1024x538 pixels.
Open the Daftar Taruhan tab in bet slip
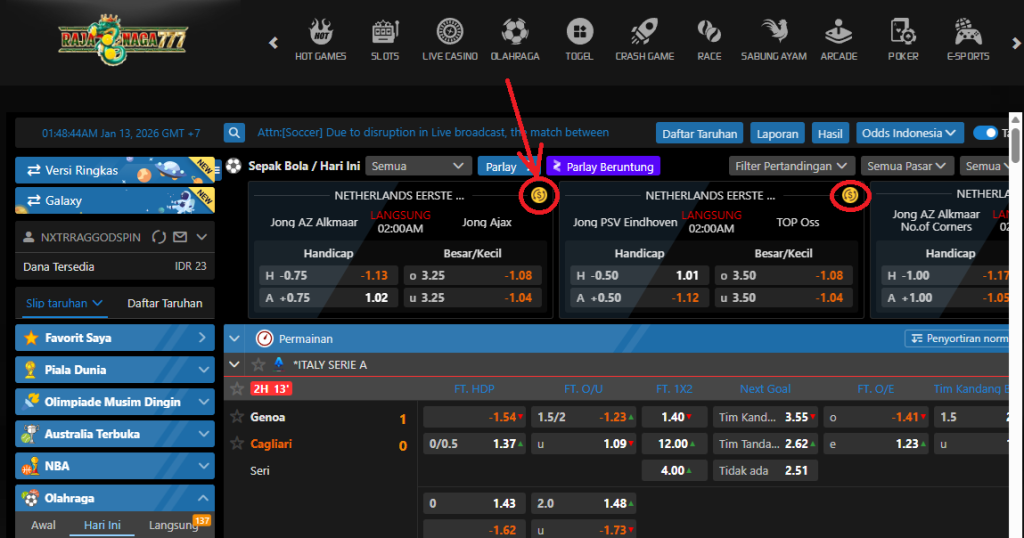pyautogui.click(x=165, y=303)
